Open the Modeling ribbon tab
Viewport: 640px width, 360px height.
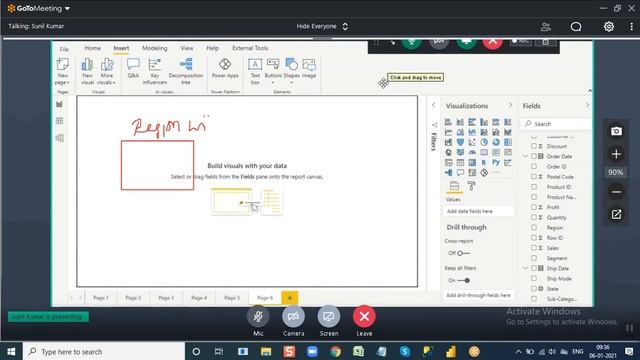[155, 48]
